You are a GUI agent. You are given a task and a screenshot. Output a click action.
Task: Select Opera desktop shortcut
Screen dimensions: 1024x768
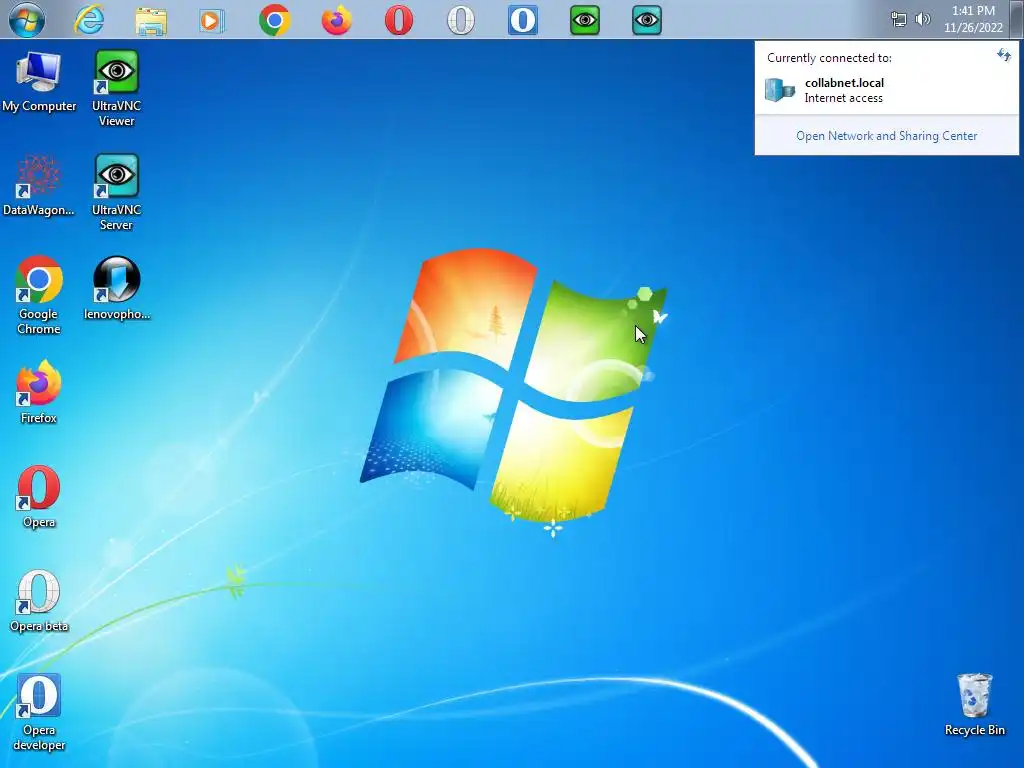[39, 497]
